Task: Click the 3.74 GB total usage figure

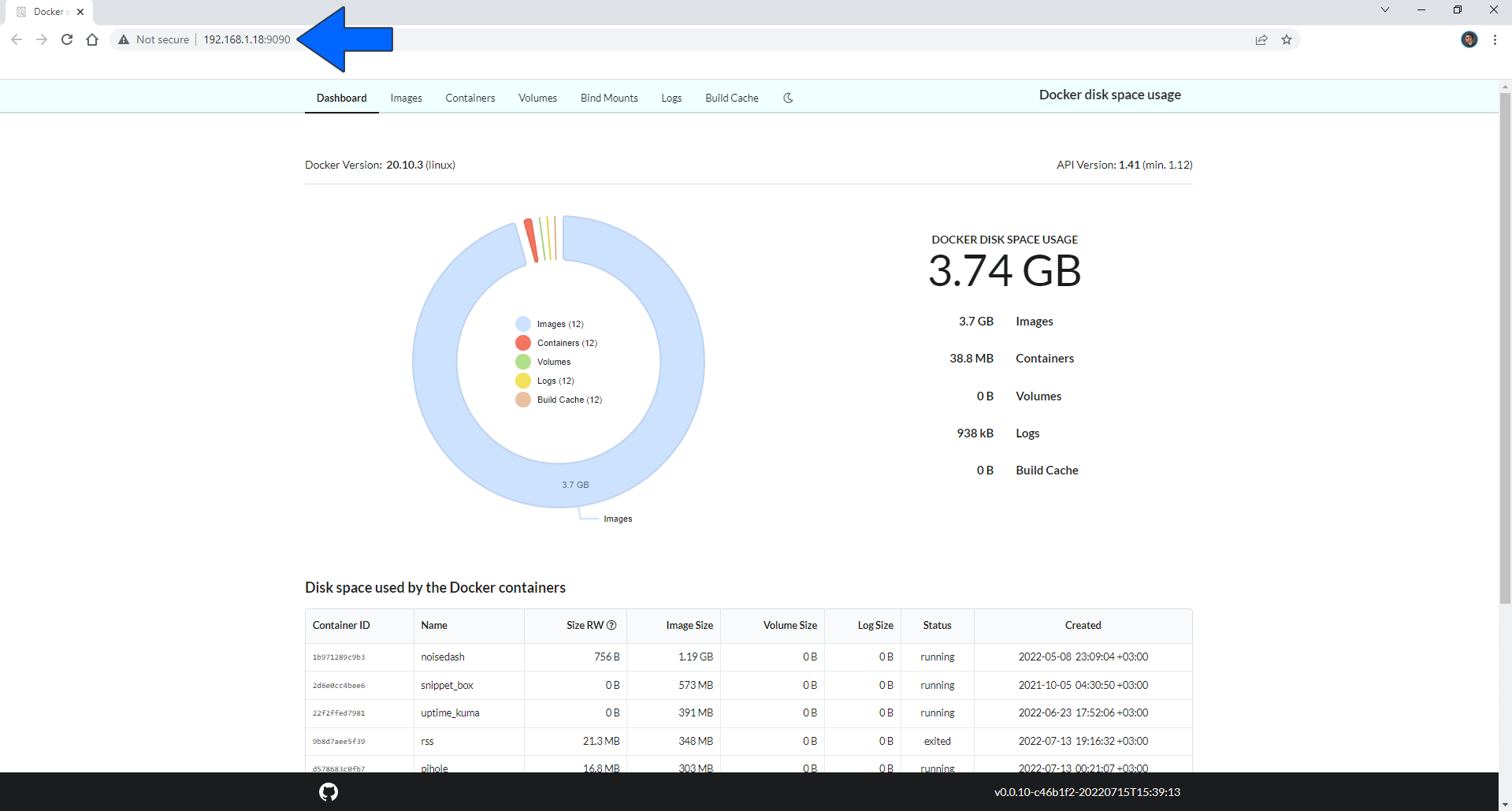Action: [x=1005, y=271]
